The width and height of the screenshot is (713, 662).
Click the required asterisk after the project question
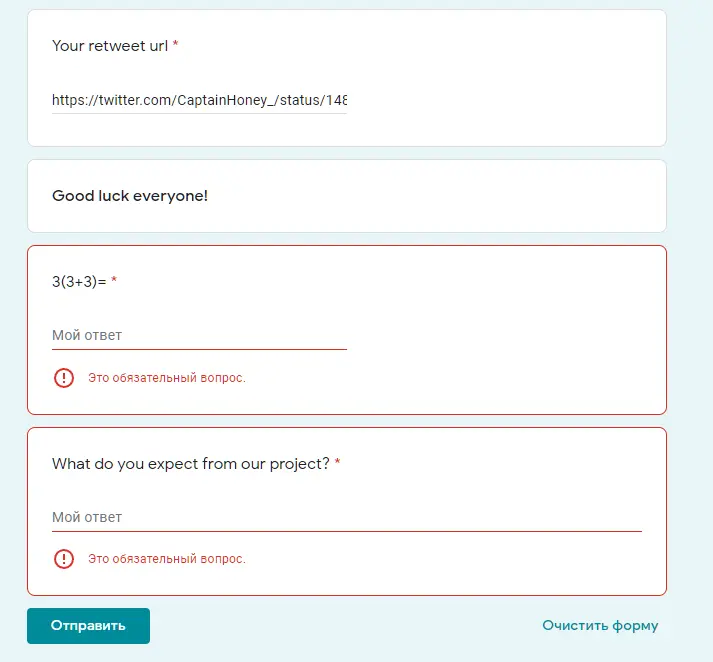[x=337, y=462]
